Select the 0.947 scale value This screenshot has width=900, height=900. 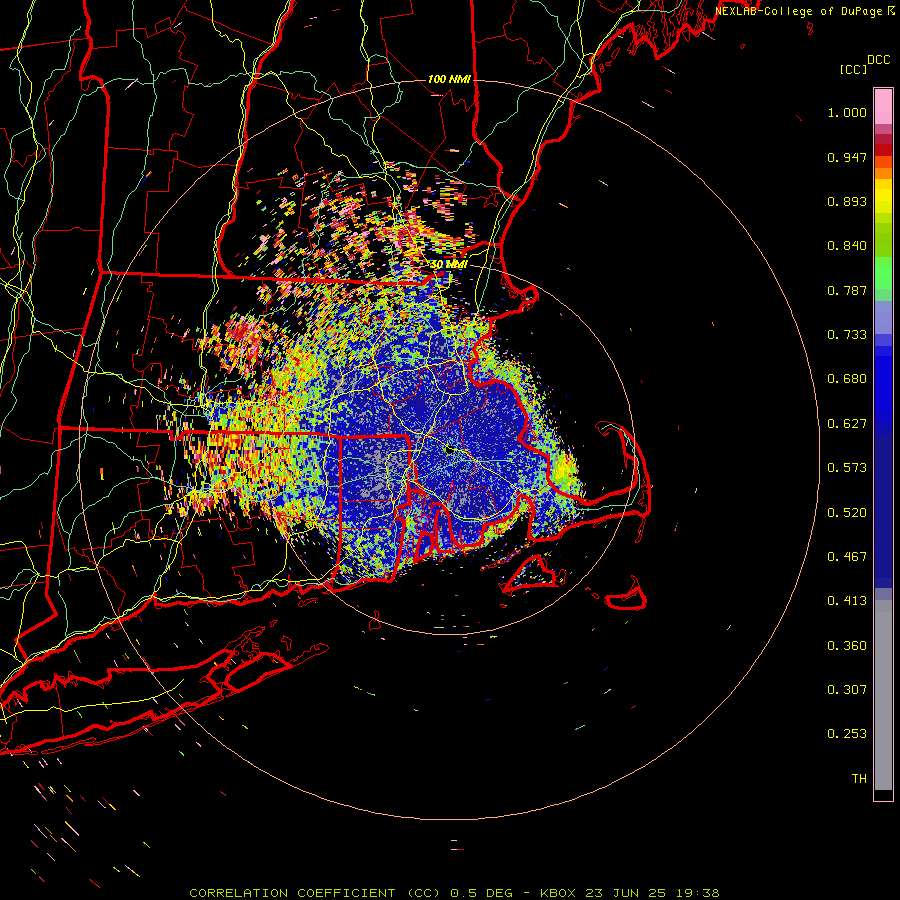847,157
